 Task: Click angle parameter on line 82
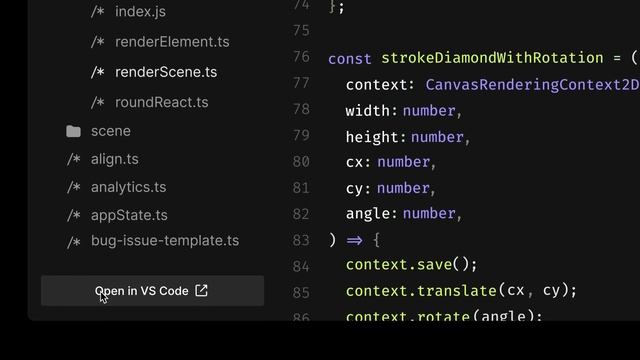(368, 214)
